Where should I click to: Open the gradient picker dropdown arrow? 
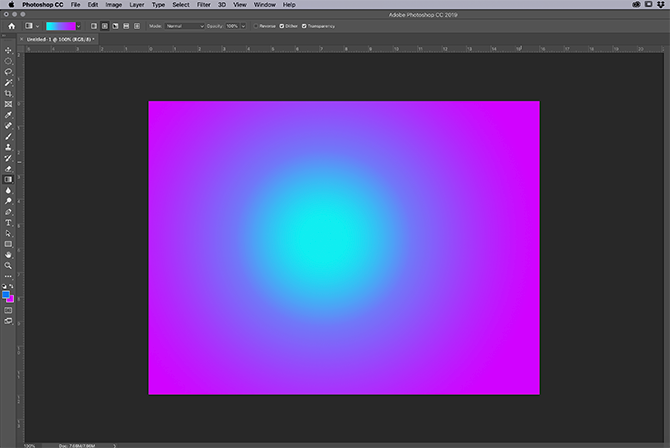tap(78, 25)
